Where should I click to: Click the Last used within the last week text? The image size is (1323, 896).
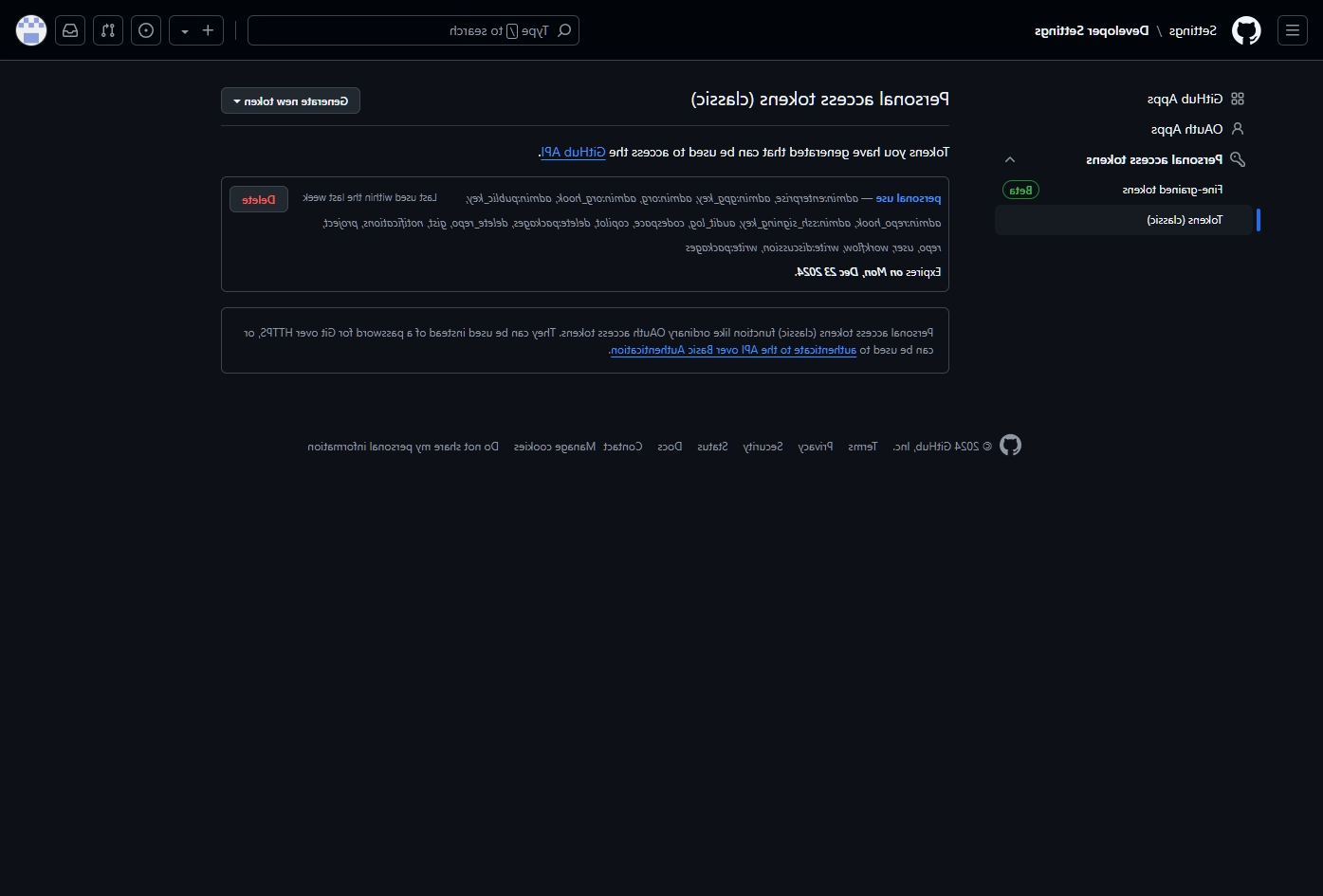pos(370,197)
